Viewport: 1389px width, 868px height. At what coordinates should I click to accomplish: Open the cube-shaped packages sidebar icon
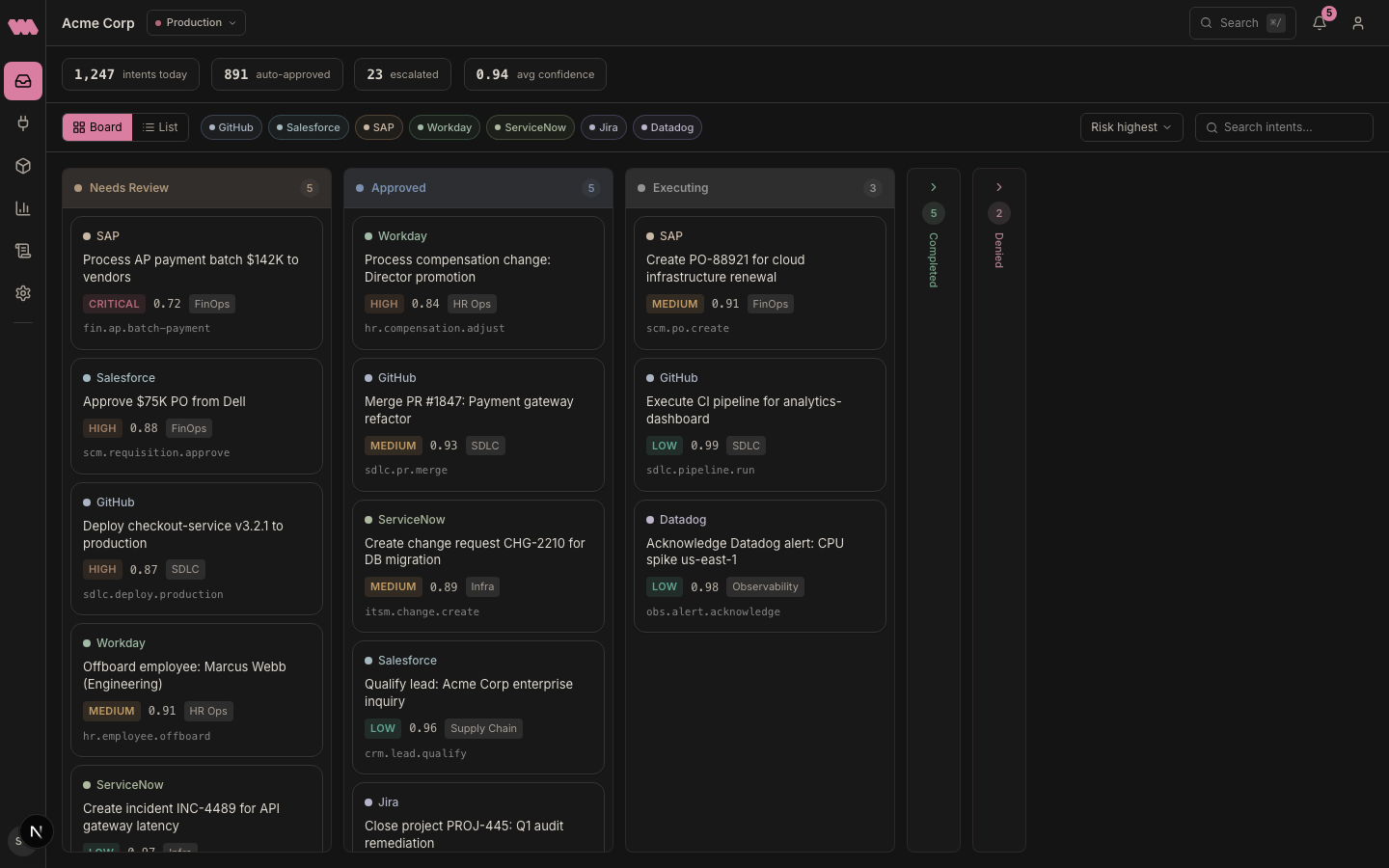click(23, 166)
